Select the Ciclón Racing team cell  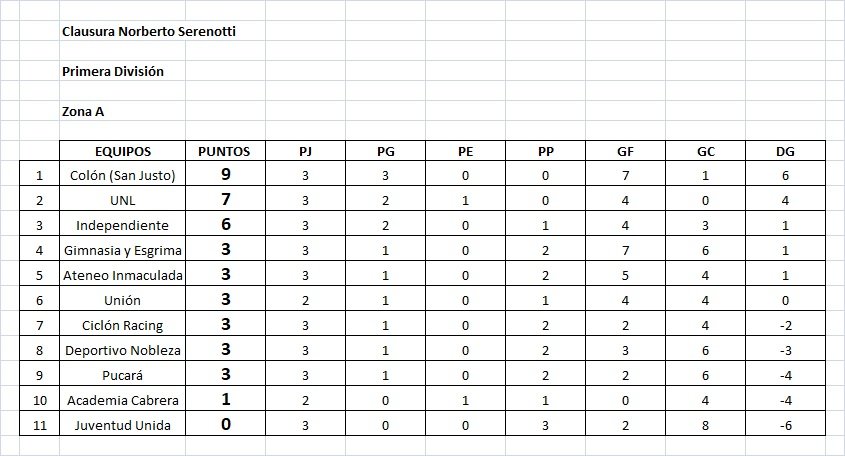(x=122, y=325)
